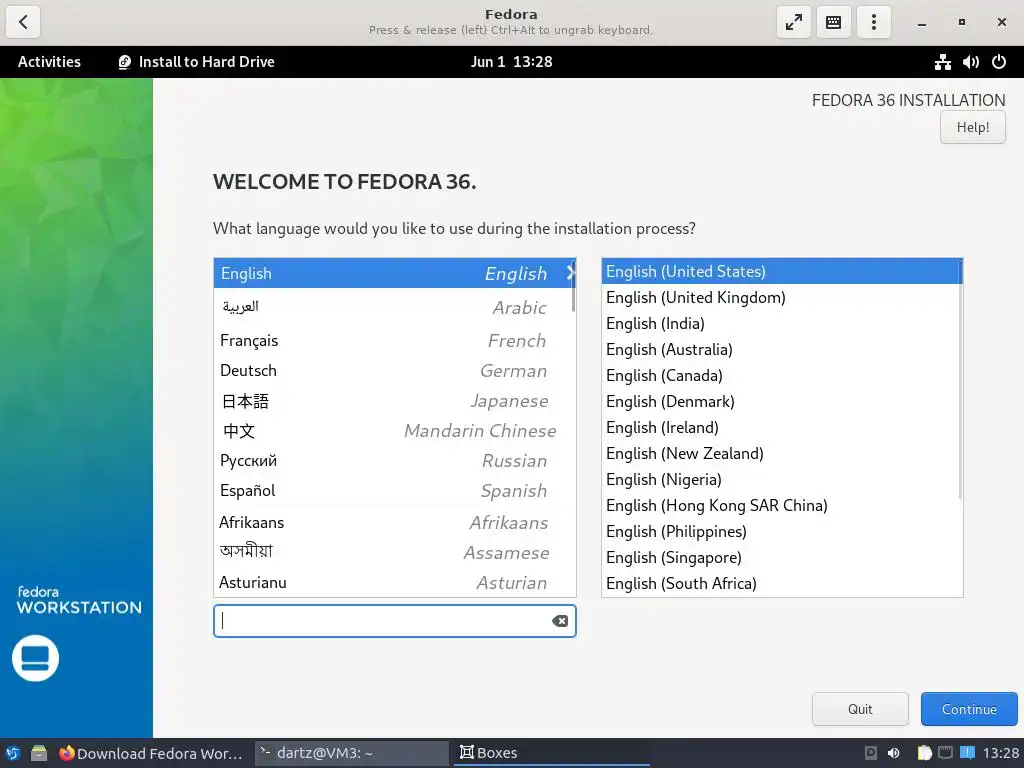1024x768 pixels.
Task: Switch to Download Fedora Firefox window
Action: tap(151, 753)
